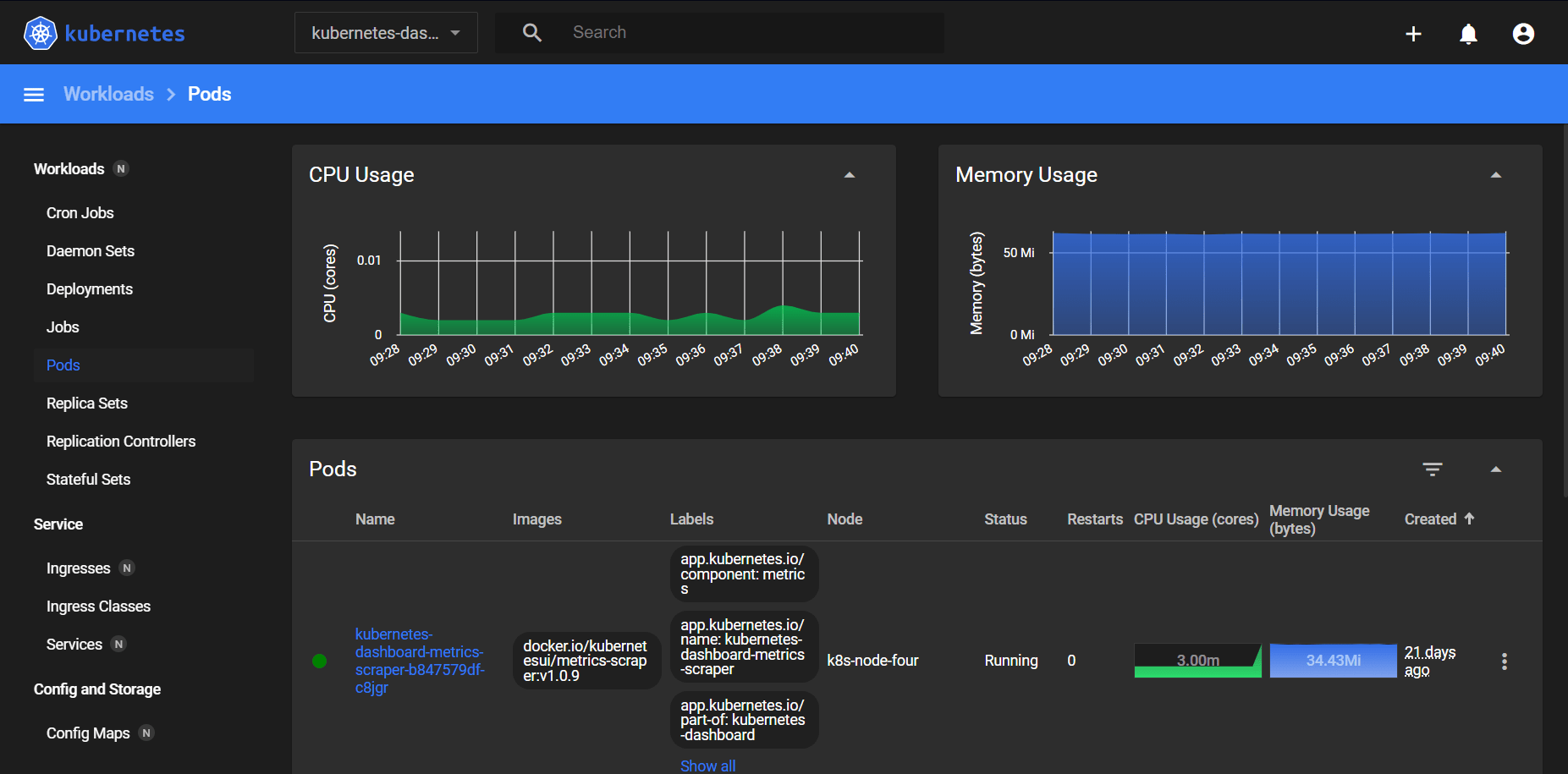Viewport: 1568px width, 774px height.
Task: Click the CPU Usage (cores) column header
Action: (x=1197, y=519)
